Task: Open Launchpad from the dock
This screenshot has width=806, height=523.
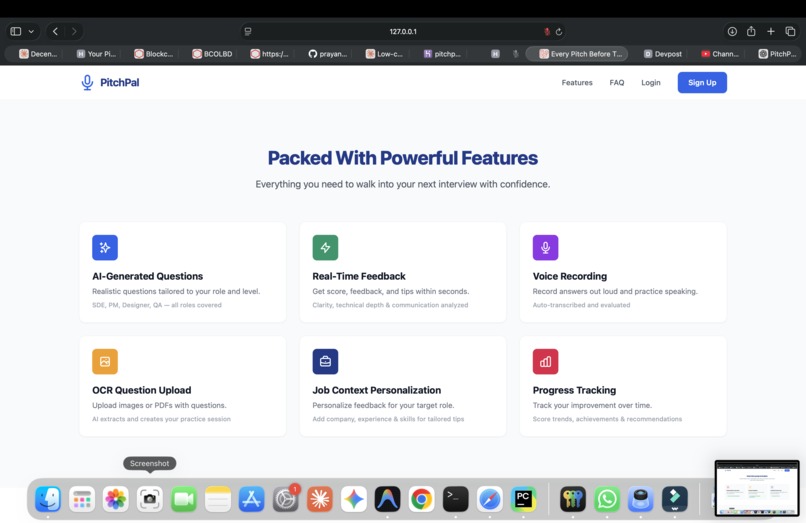Action: (x=82, y=499)
